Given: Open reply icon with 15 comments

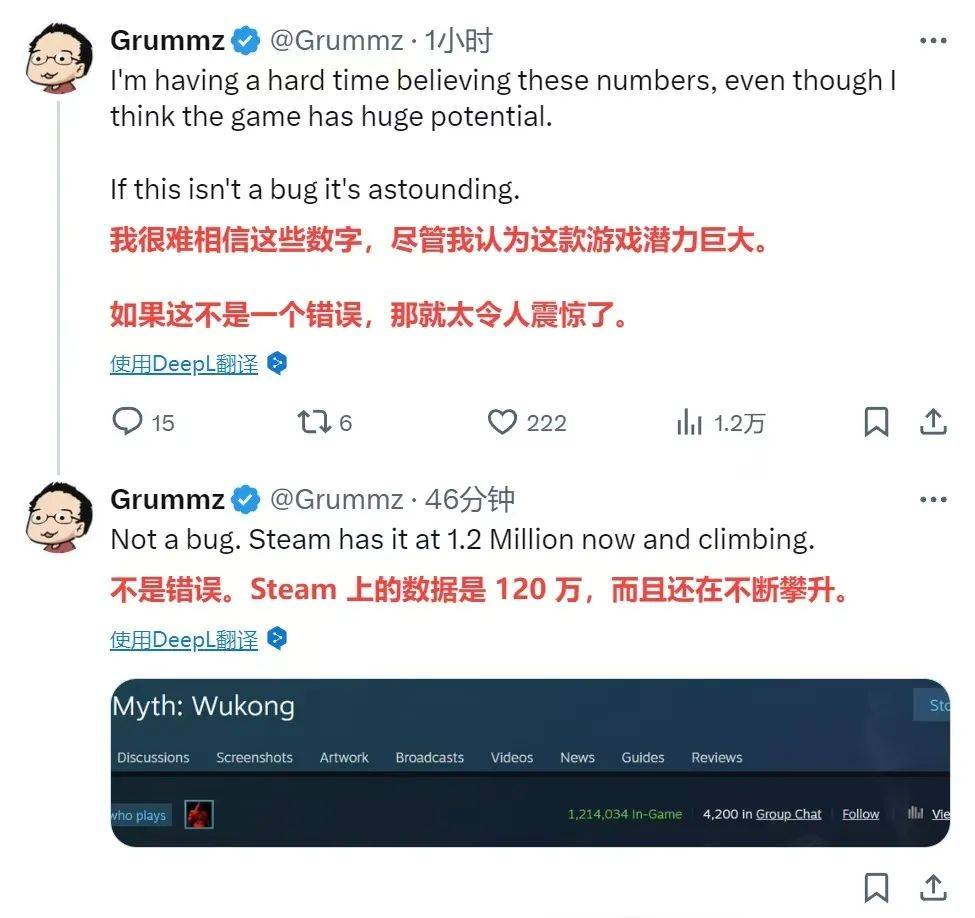Looking at the screenshot, I should point(127,422).
